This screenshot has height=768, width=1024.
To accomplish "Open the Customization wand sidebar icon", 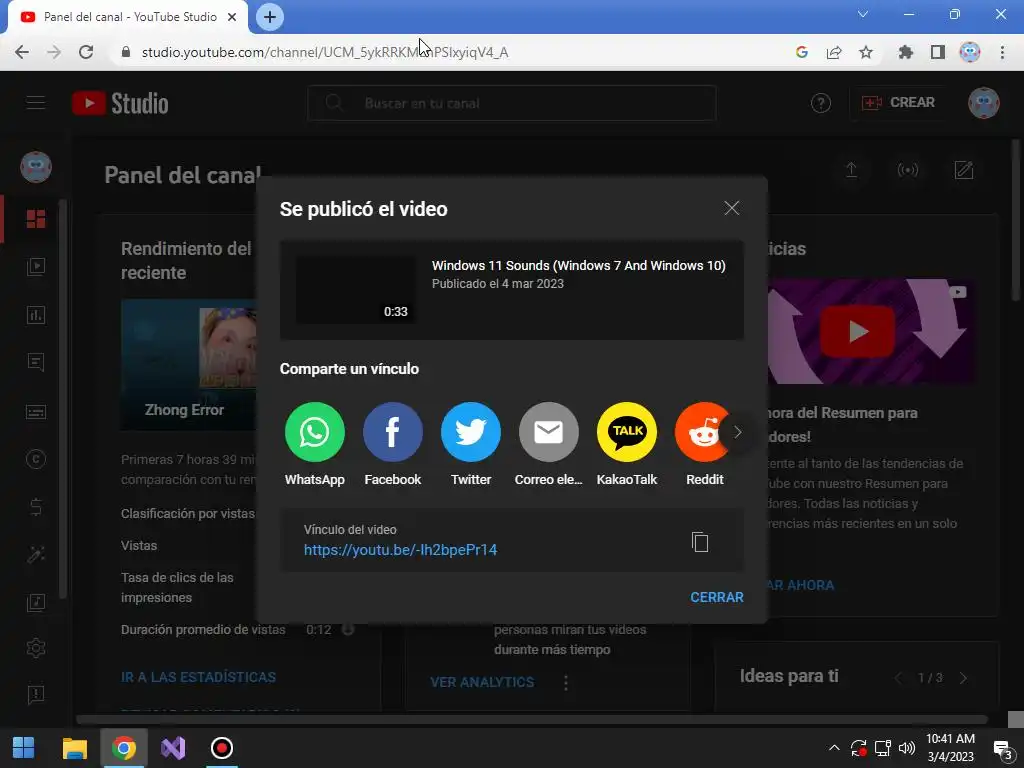I will coord(36,554).
